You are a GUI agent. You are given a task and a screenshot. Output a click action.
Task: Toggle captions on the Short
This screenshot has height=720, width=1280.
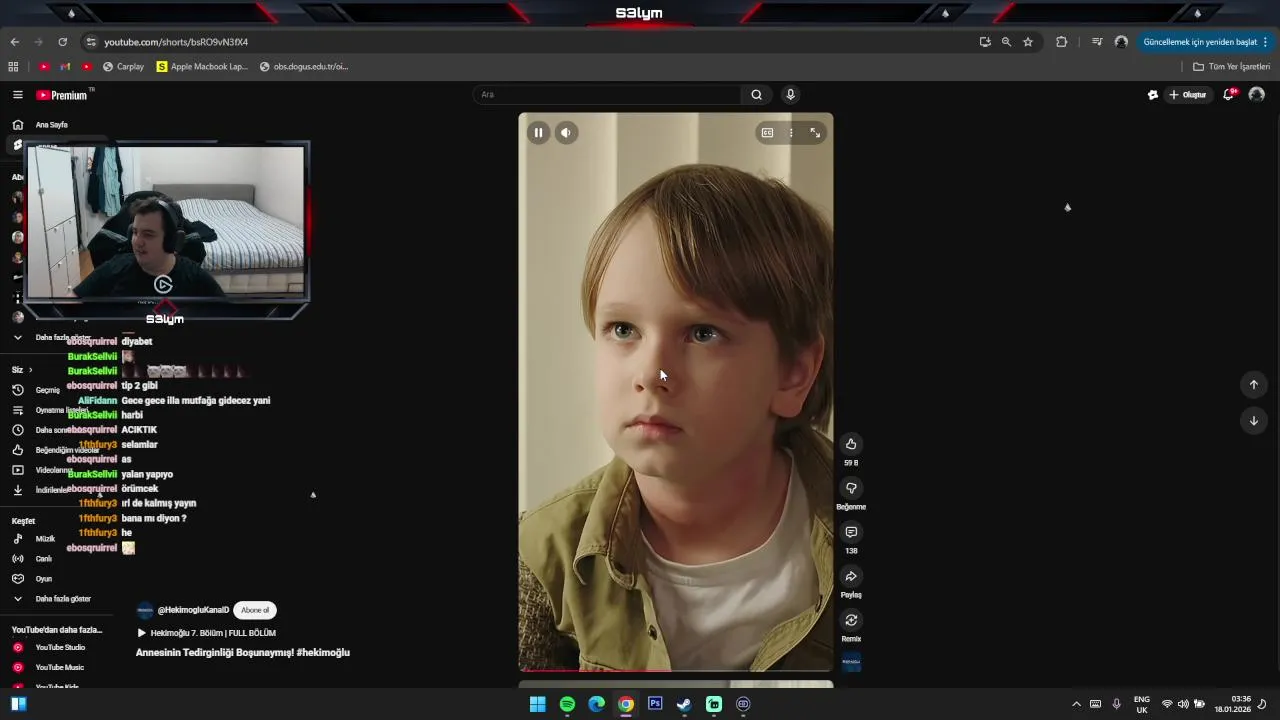767,132
